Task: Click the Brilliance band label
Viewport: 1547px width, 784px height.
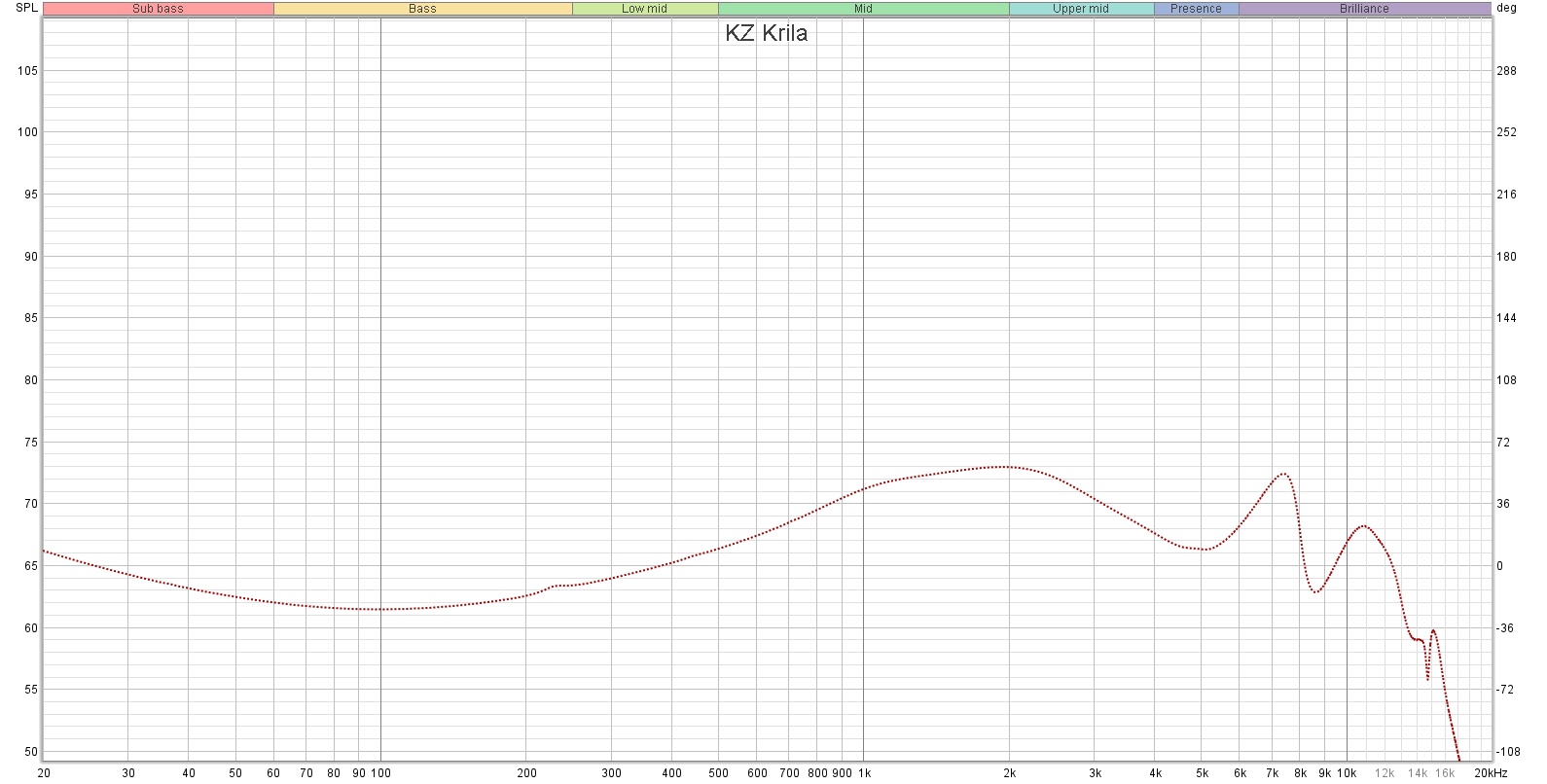Action: coord(1364,9)
